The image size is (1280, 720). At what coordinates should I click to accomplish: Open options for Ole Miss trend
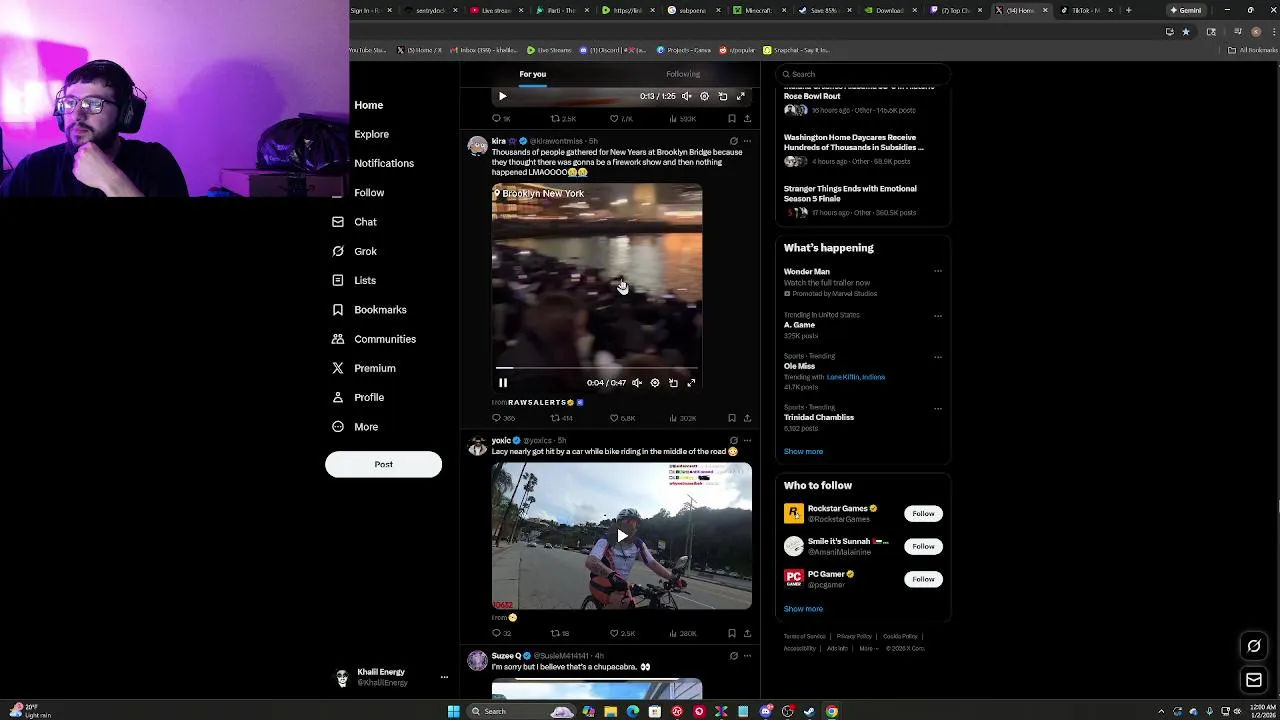coord(937,356)
